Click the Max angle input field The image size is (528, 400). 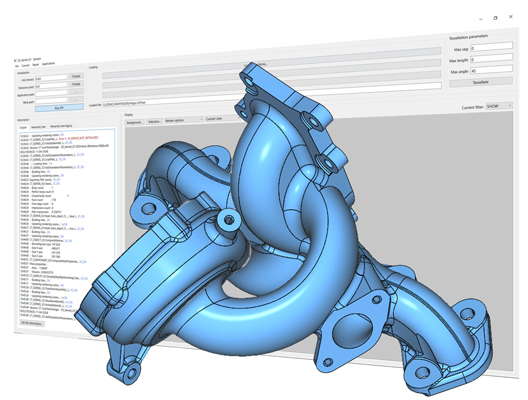coord(491,70)
